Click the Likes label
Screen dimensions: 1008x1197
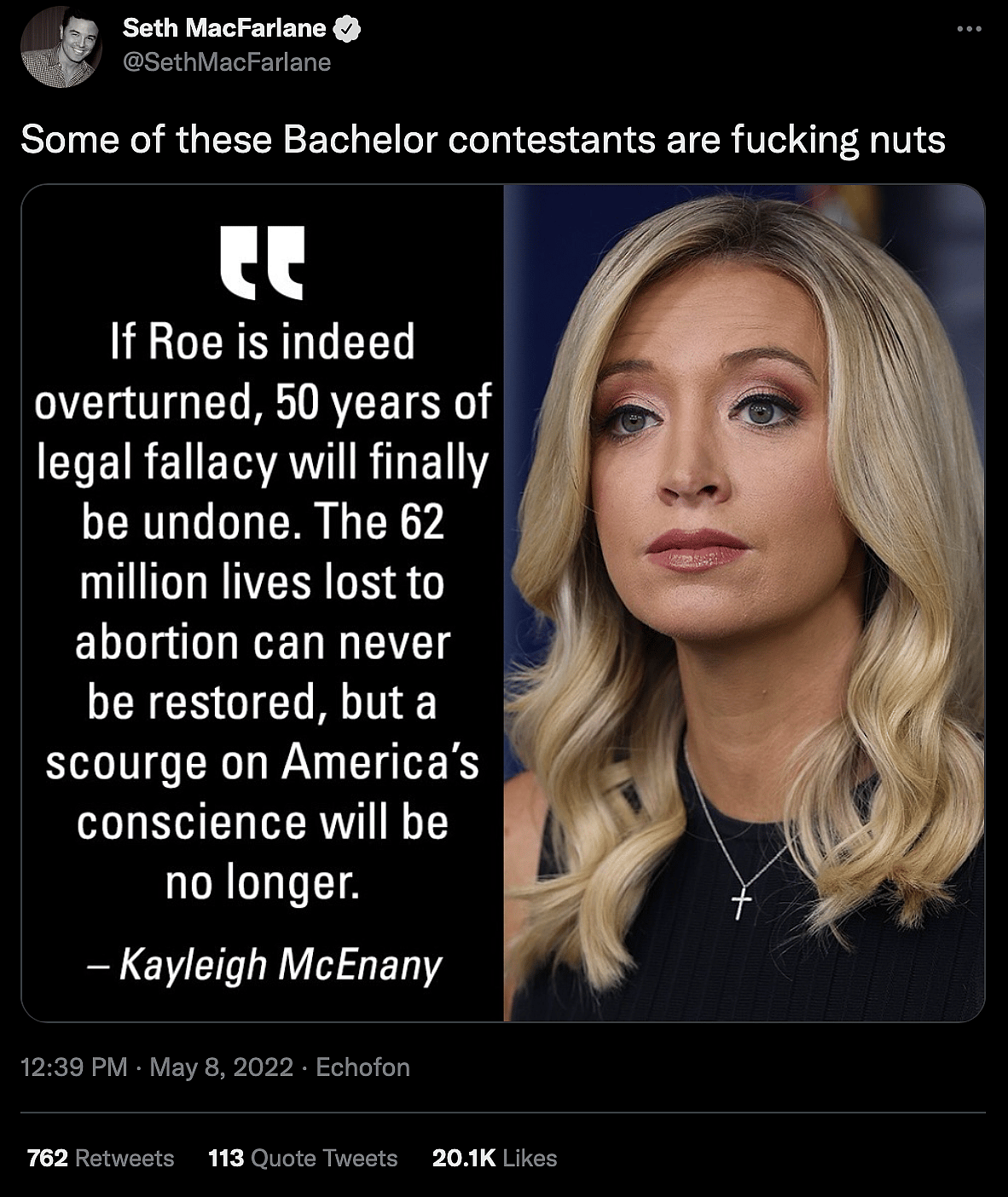530,1158
